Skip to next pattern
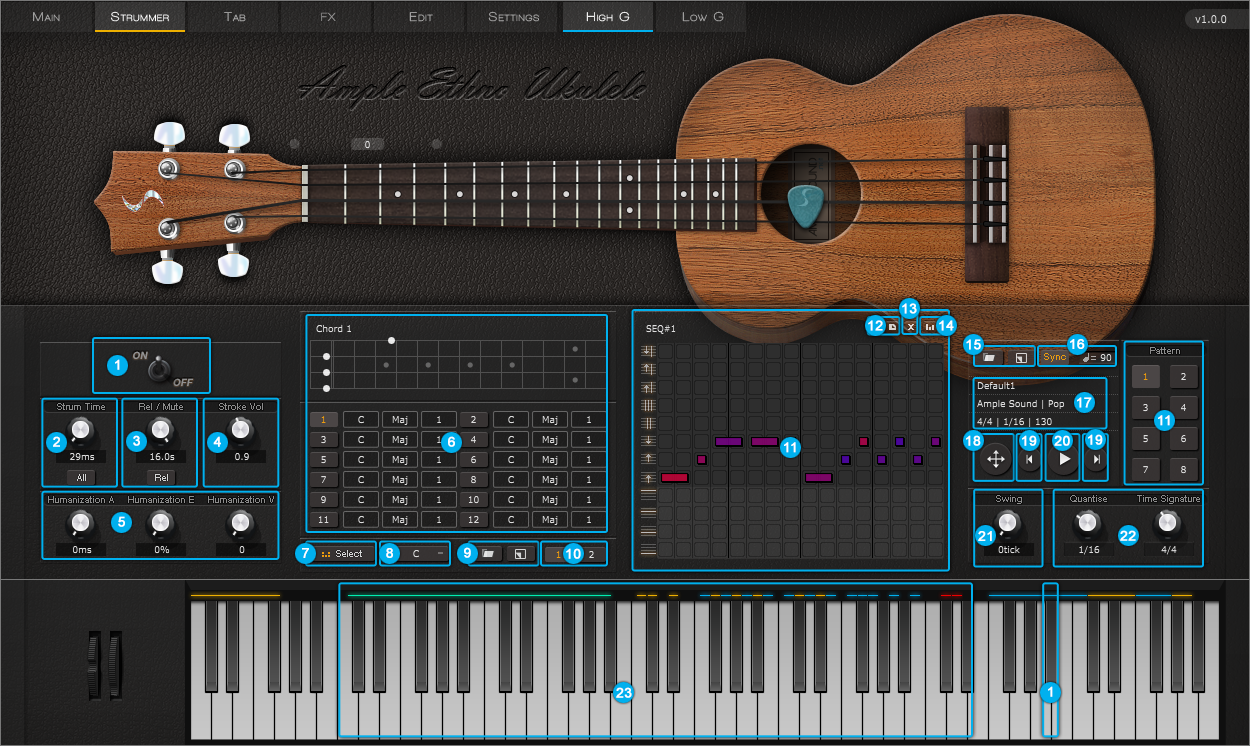 pyautogui.click(x=1097, y=459)
